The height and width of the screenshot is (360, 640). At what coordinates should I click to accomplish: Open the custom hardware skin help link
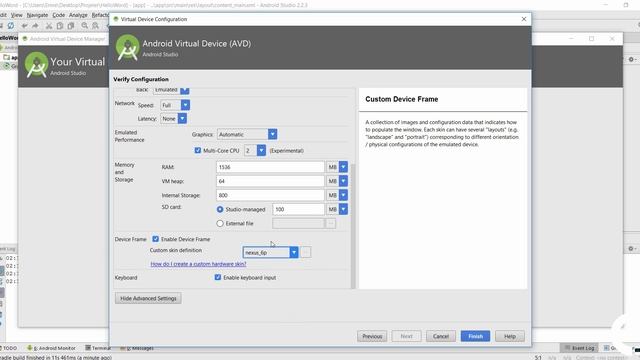pyautogui.click(x=198, y=264)
